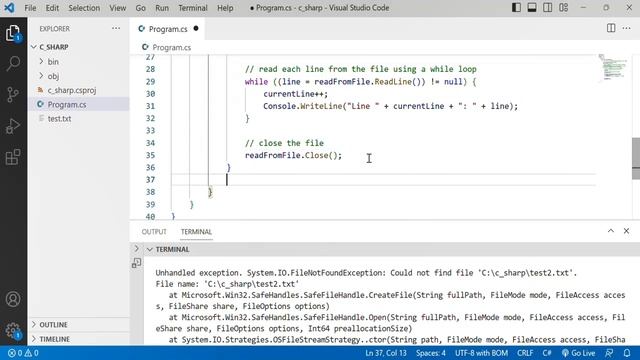Open the Edit menu

point(52,8)
